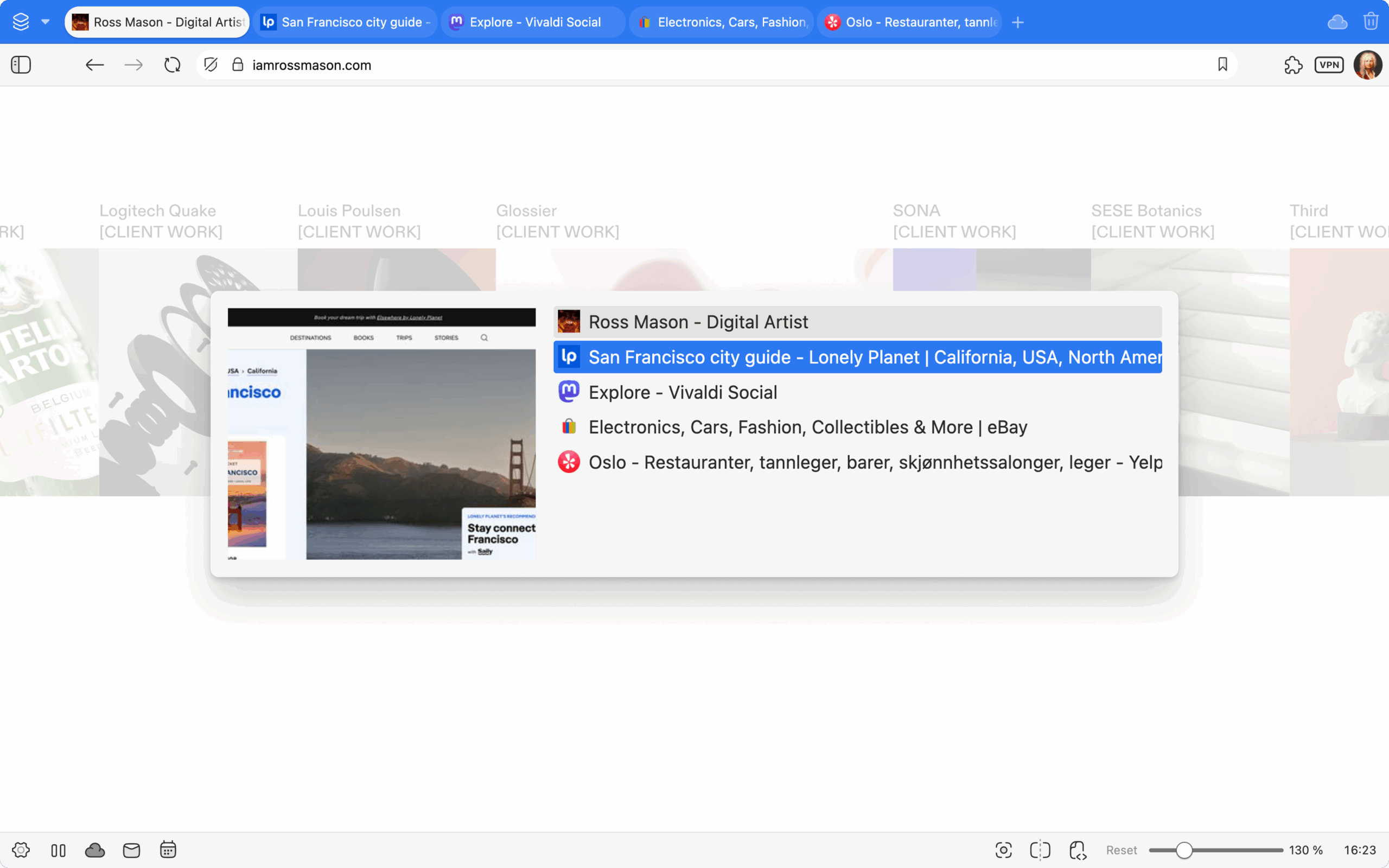Switch to the Oslo Yelp tab

[909, 22]
